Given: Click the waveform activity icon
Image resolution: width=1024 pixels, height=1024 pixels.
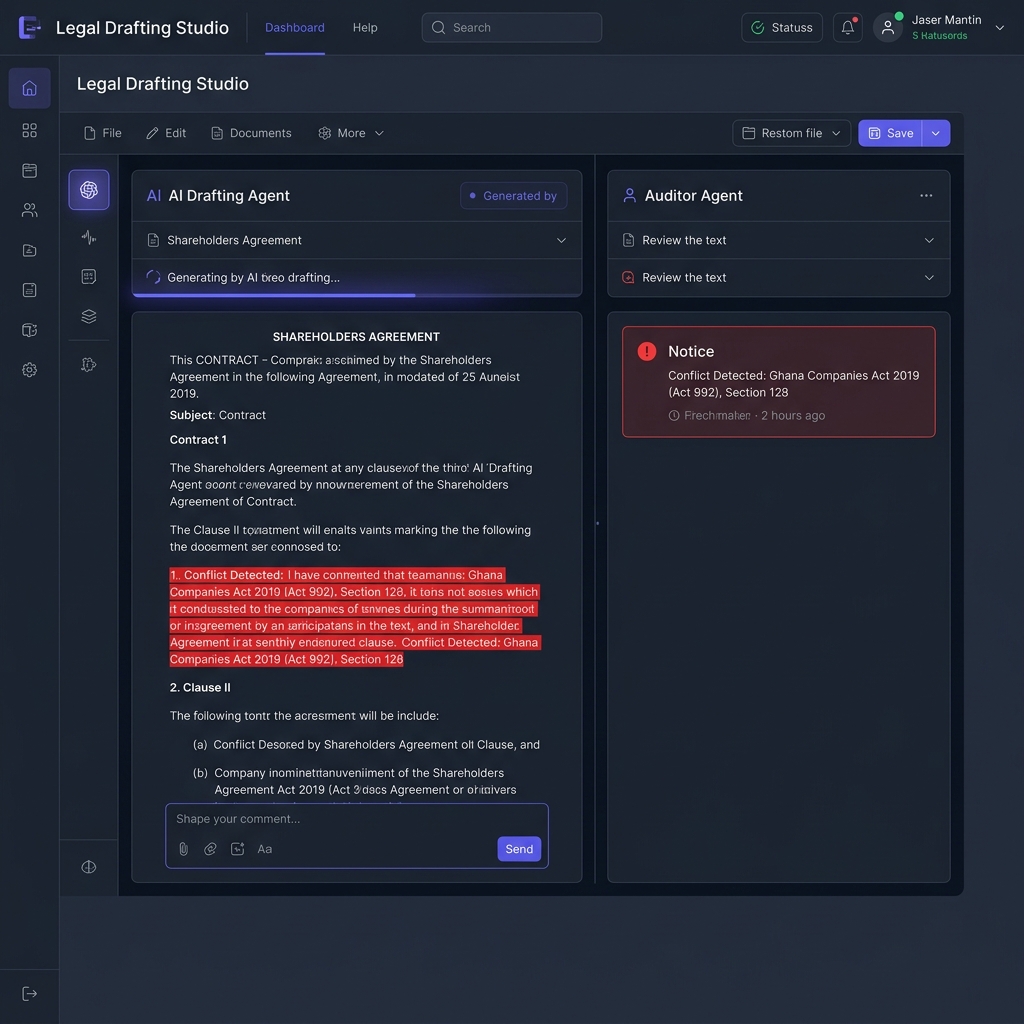Looking at the screenshot, I should point(89,237).
